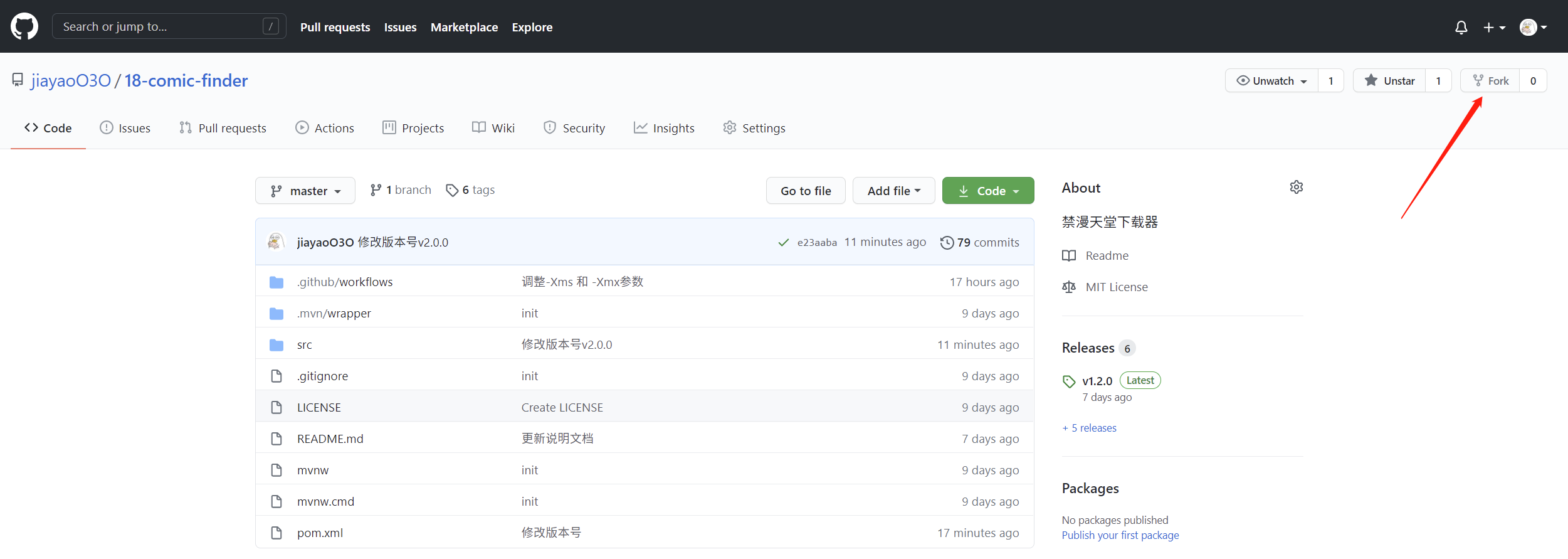Click the Go to file button
Image resolution: width=1568 pixels, height=559 pixels.
click(806, 191)
